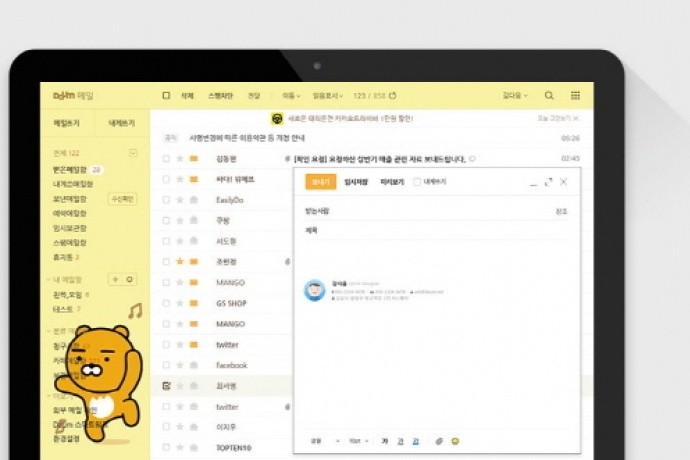690x460 pixels.
Task: Open the 휴지통 trash folder
Action: (63, 257)
